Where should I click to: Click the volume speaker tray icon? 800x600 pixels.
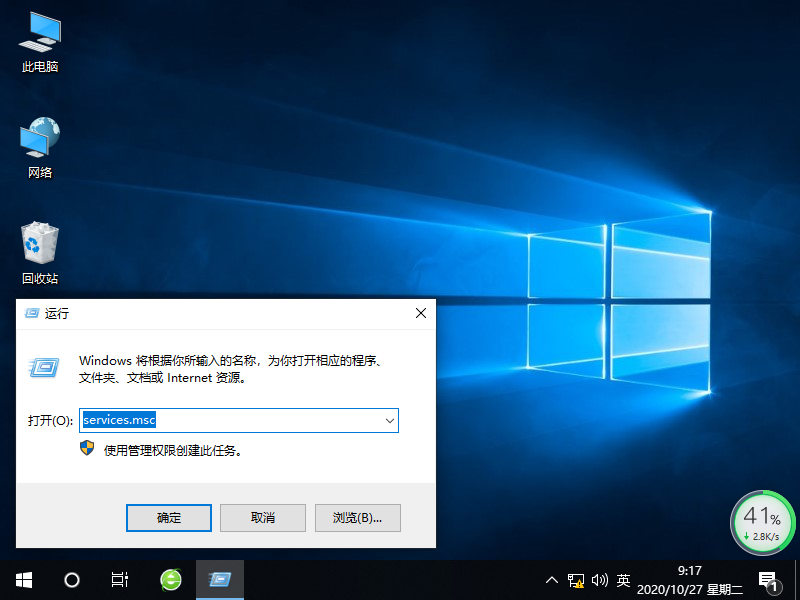pyautogui.click(x=599, y=580)
